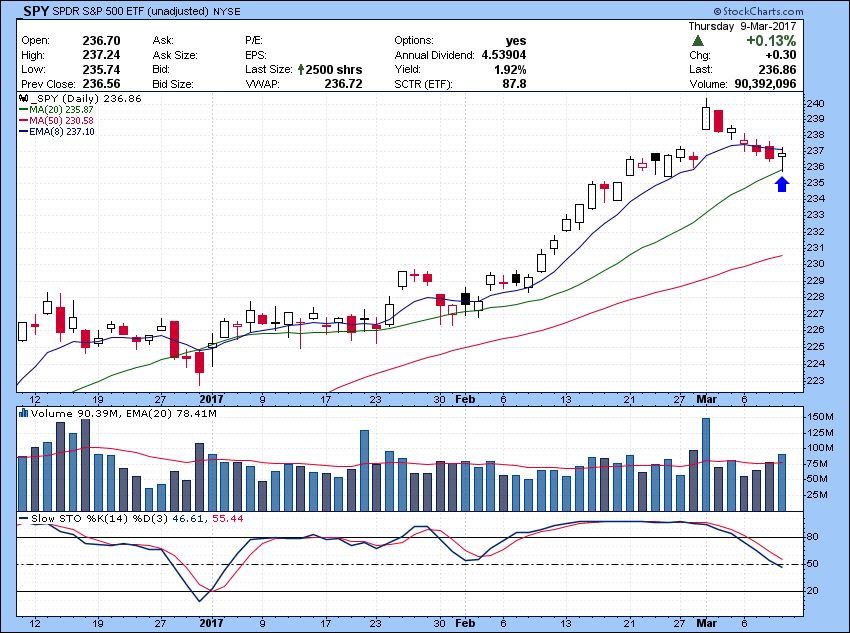Viewport: 850px width, 633px height.
Task: Click the SCTR (ETF) value 87.8
Action: pos(514,84)
